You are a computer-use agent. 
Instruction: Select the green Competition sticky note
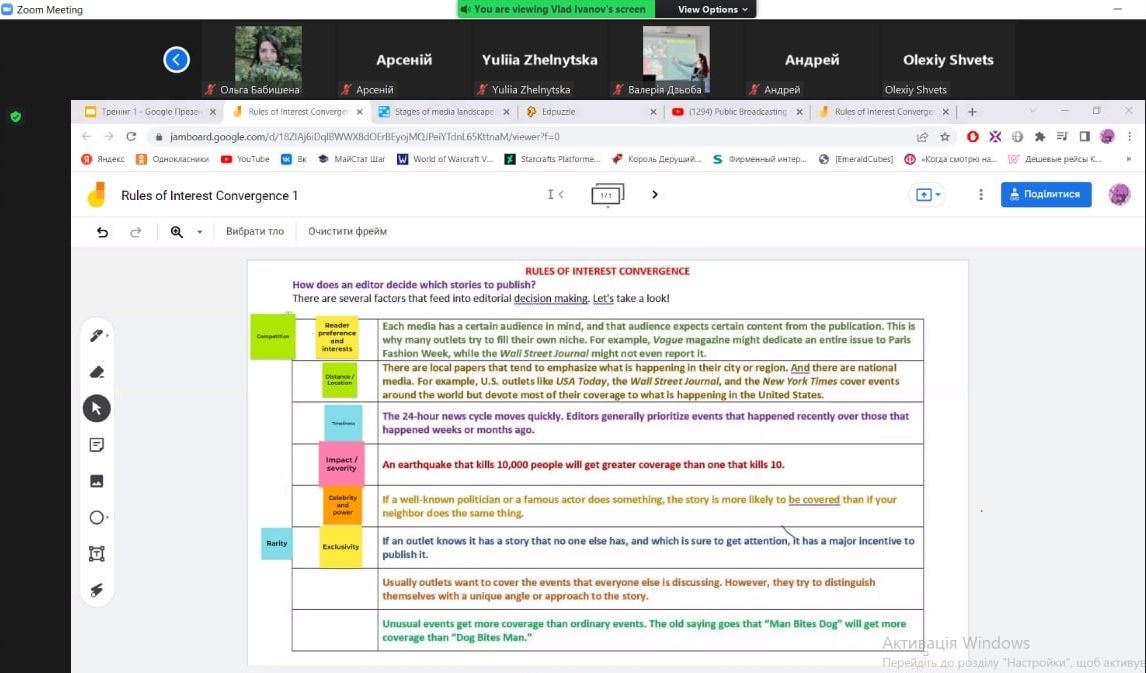click(x=272, y=337)
